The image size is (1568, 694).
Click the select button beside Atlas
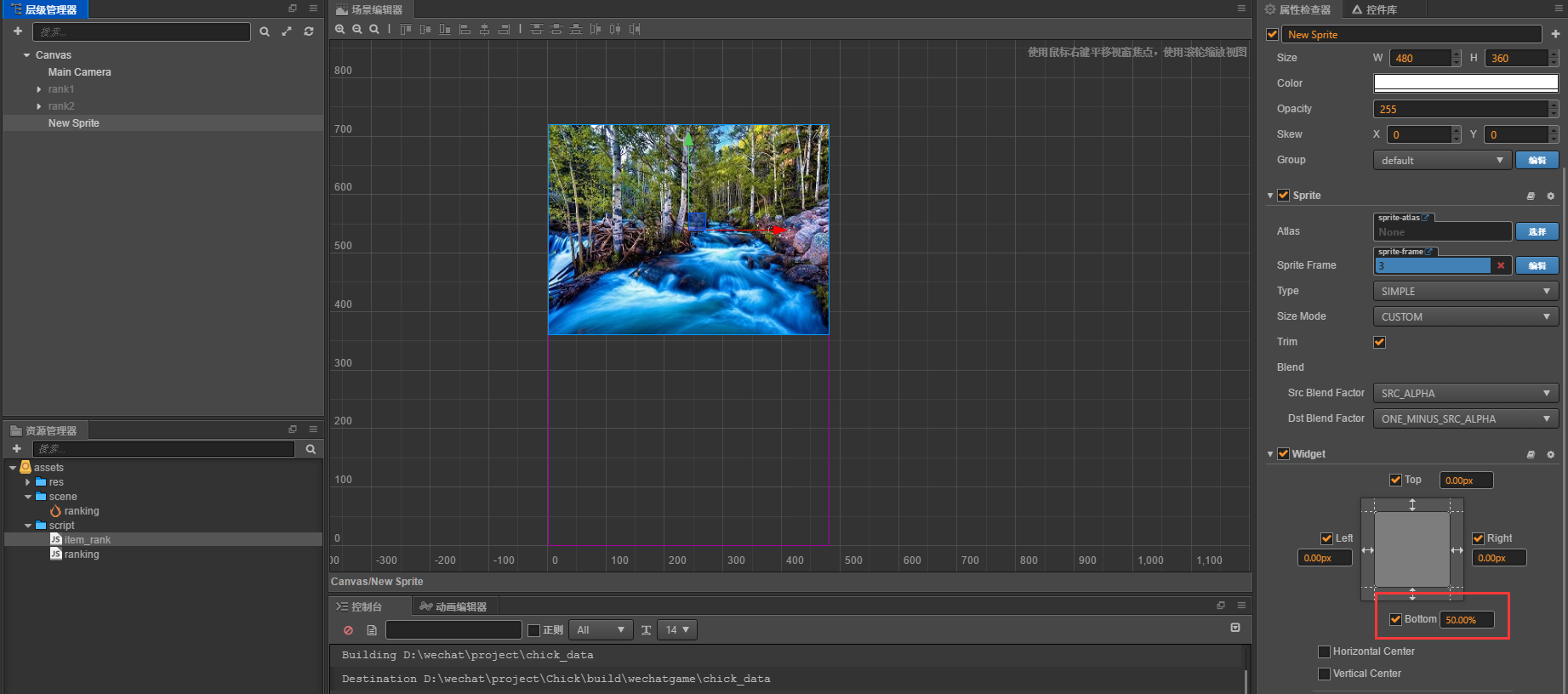tap(1537, 231)
